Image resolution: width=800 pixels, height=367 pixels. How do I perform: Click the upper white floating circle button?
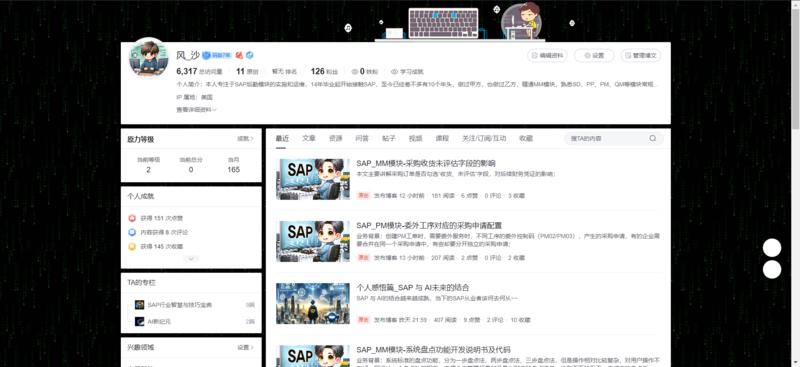[772, 248]
